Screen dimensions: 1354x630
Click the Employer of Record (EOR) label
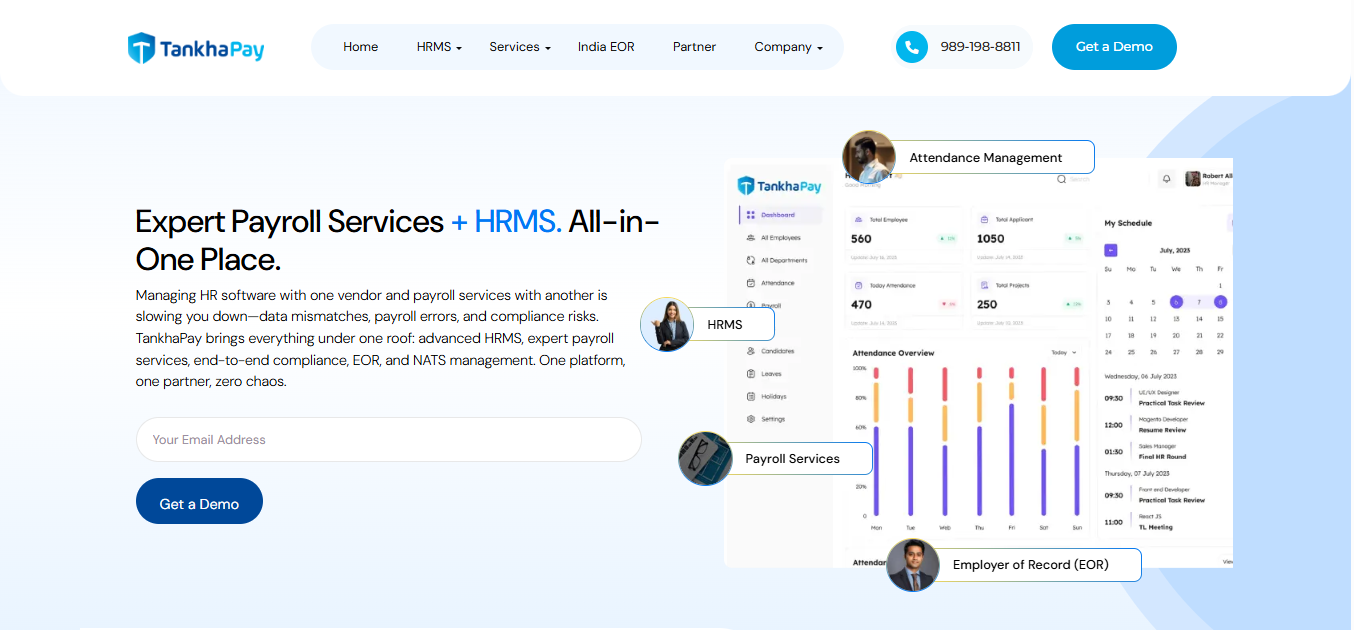coord(1031,565)
